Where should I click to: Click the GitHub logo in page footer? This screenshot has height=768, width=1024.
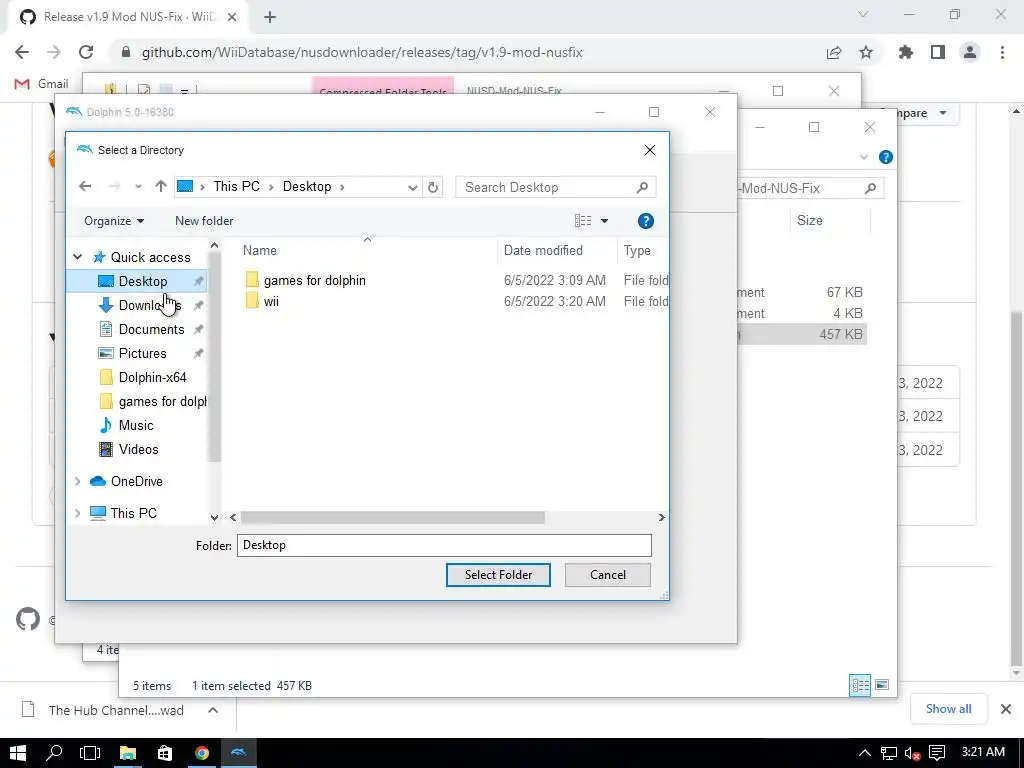coord(27,619)
